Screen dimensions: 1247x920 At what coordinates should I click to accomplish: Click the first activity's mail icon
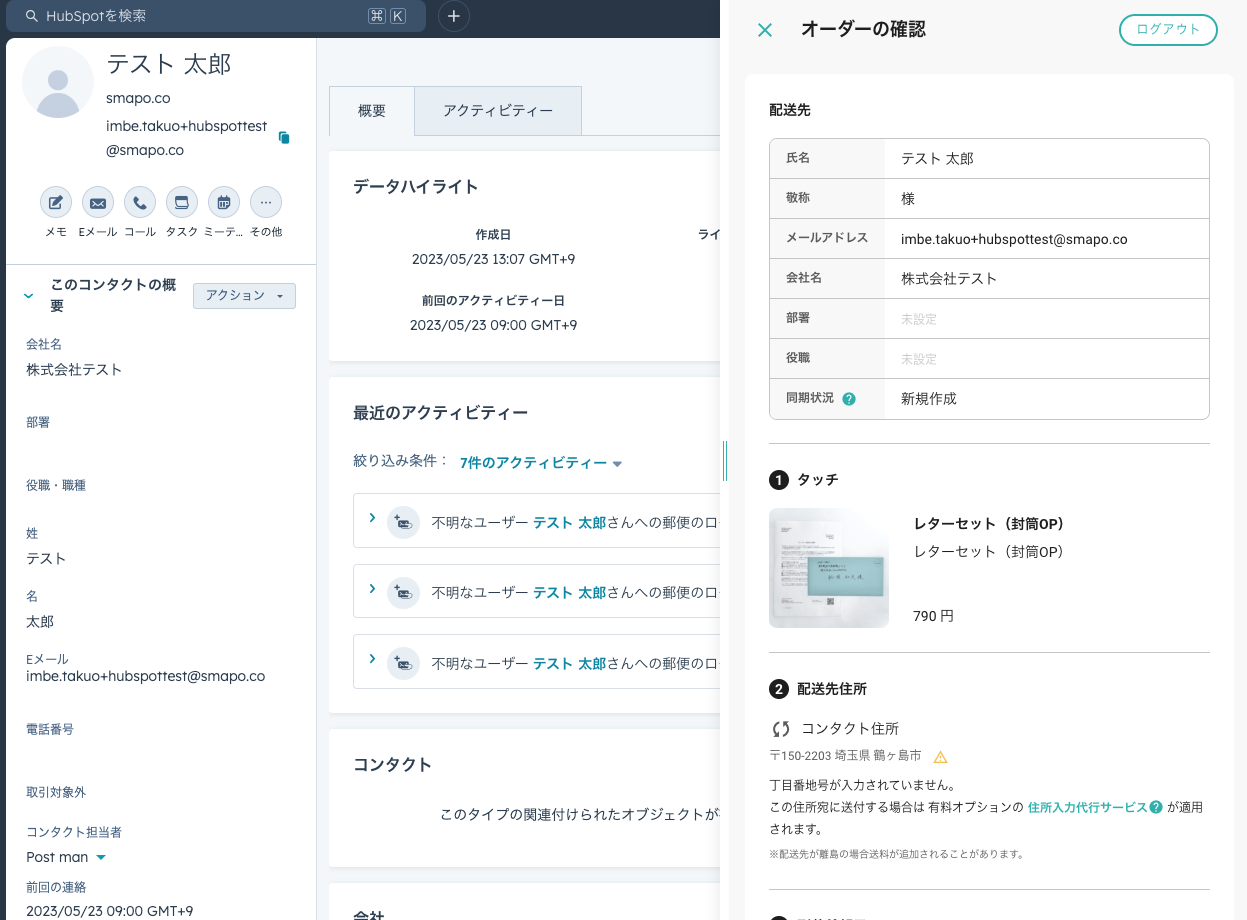403,522
